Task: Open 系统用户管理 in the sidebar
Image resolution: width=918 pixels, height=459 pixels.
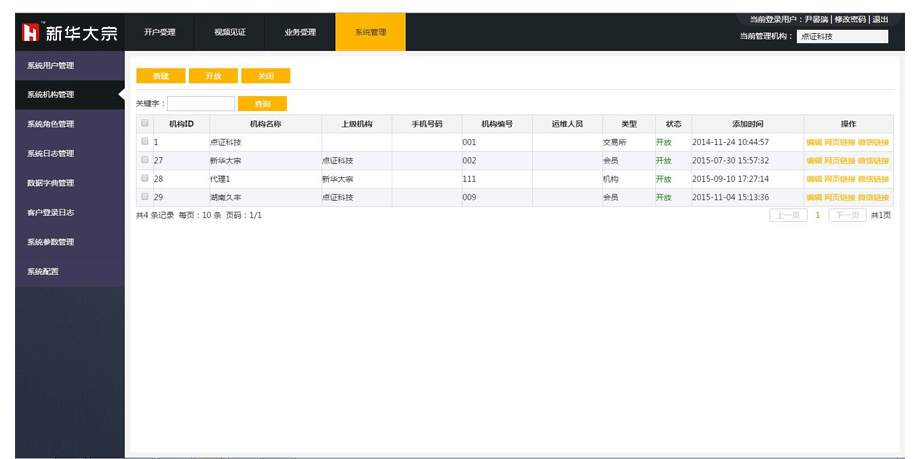Action: 70,66
